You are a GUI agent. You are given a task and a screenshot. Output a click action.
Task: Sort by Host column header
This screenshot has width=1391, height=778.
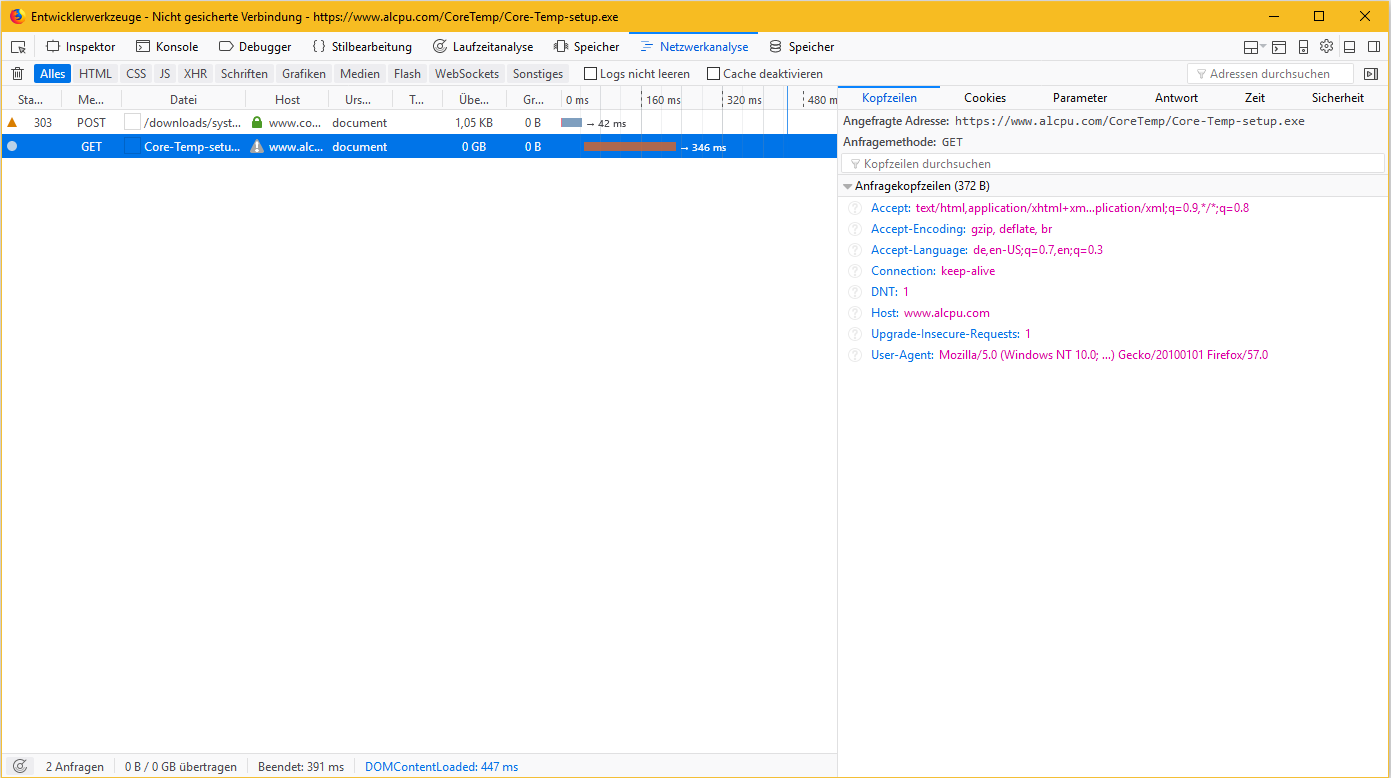(288, 100)
